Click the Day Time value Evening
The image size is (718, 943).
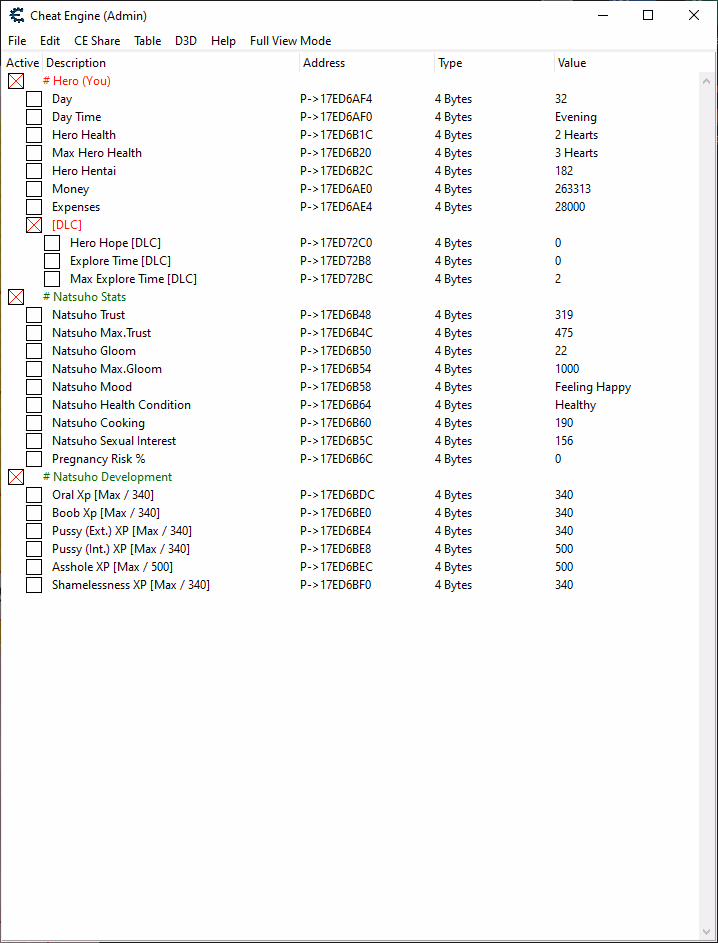pos(576,117)
